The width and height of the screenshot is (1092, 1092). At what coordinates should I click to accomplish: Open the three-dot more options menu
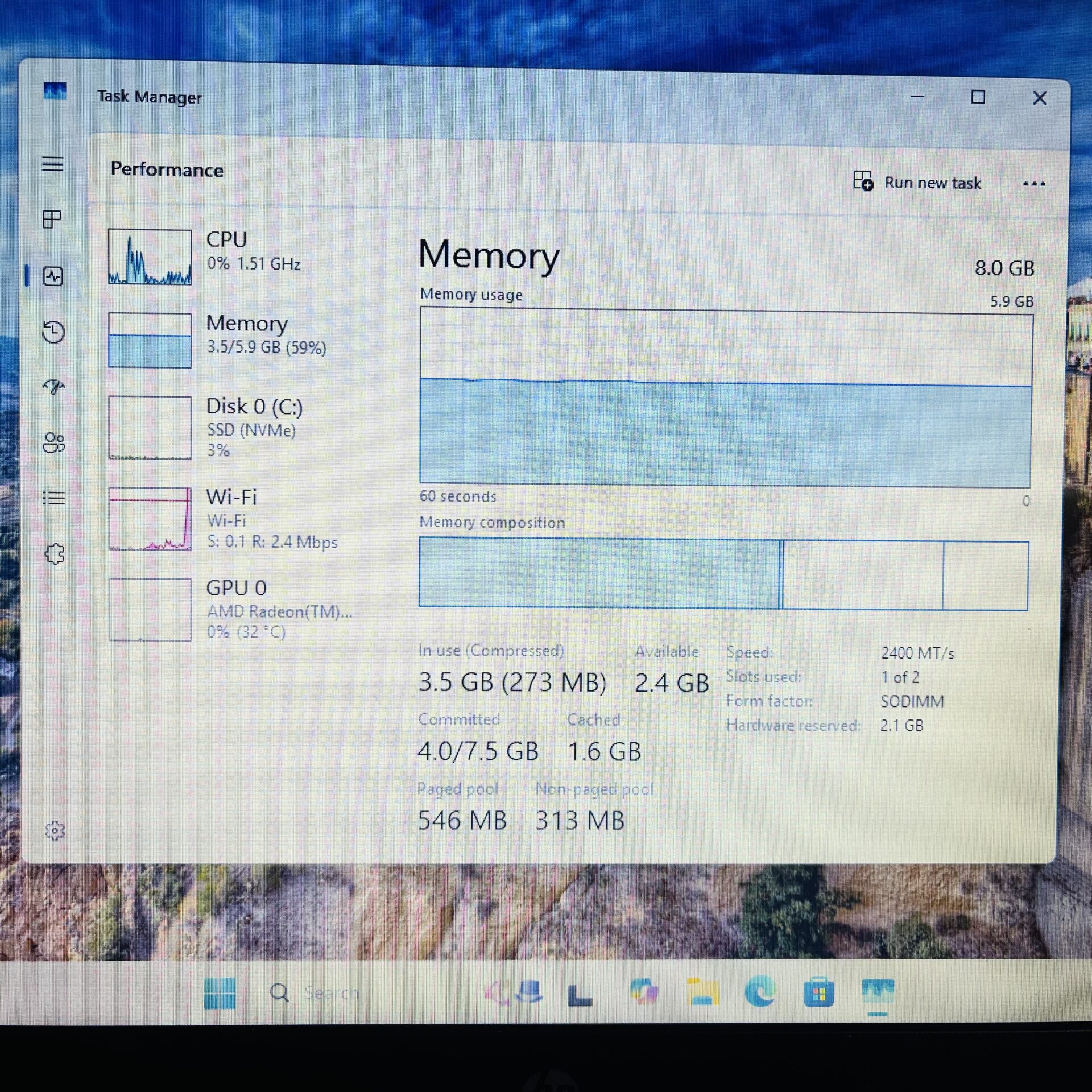[x=1033, y=184]
